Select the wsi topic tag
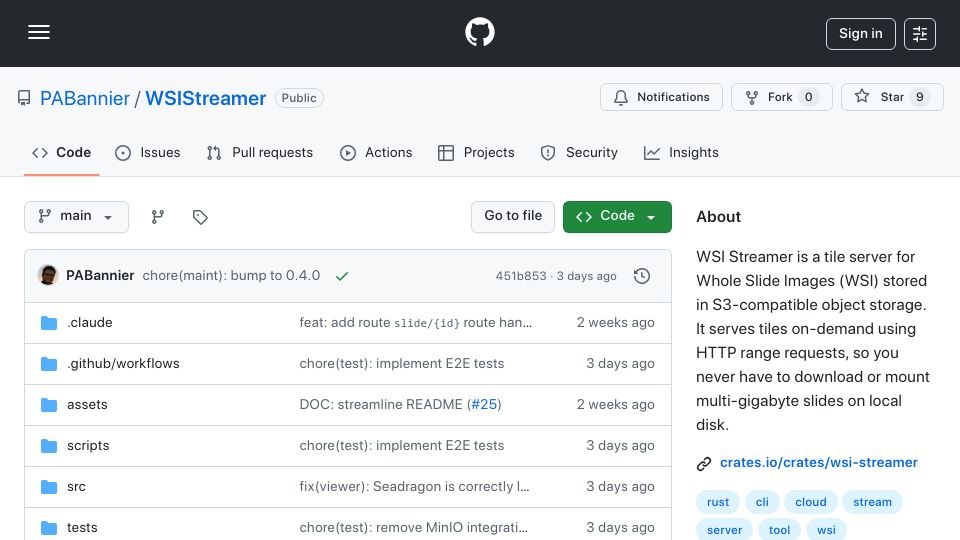 [x=826, y=530]
